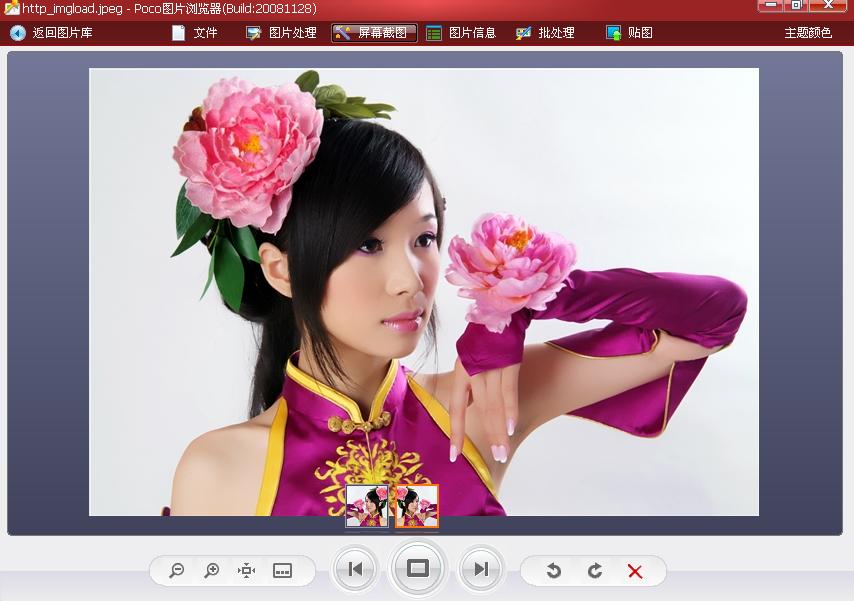Click the fit-to-window icon

pos(247,571)
